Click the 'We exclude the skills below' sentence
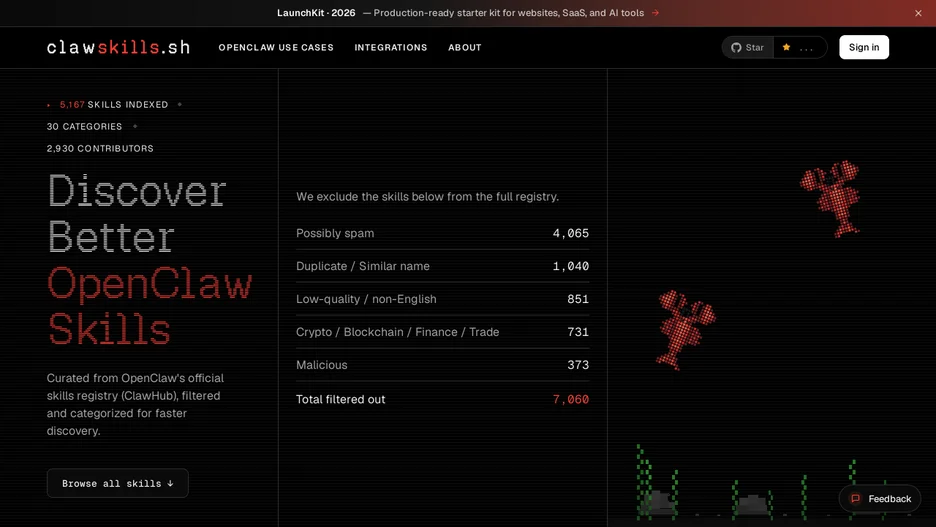This screenshot has height=527, width=936. coord(427,196)
